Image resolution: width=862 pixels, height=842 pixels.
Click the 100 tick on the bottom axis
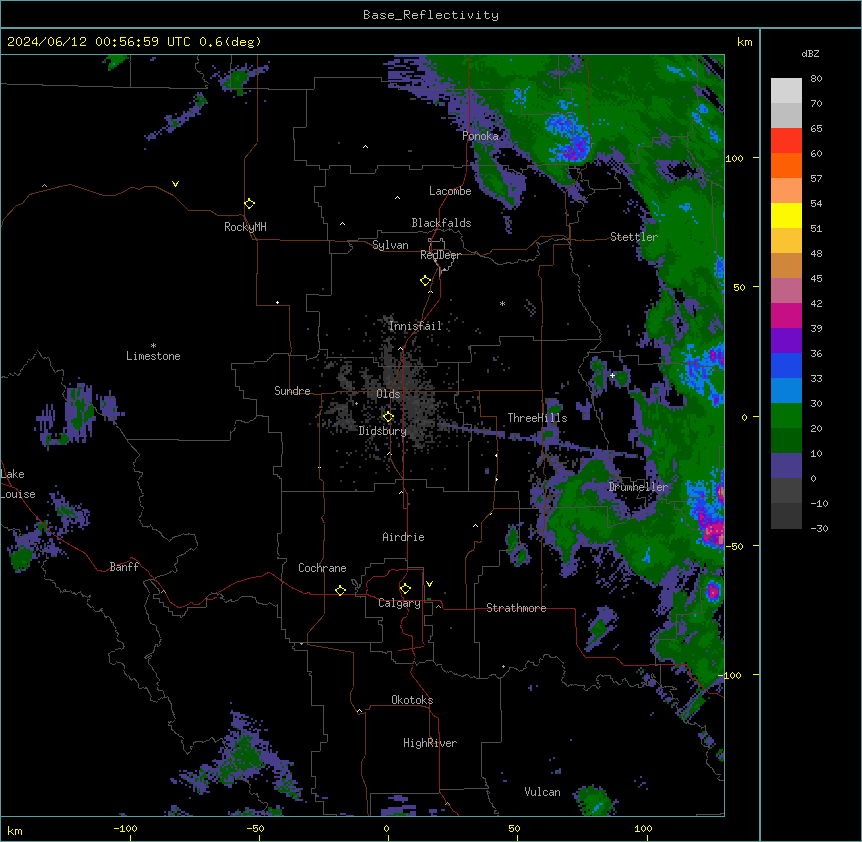(643, 828)
